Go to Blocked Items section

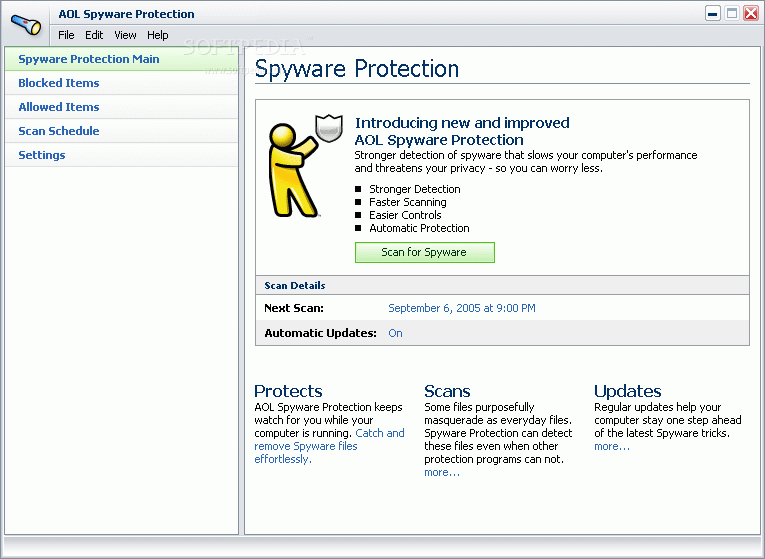click(x=121, y=83)
